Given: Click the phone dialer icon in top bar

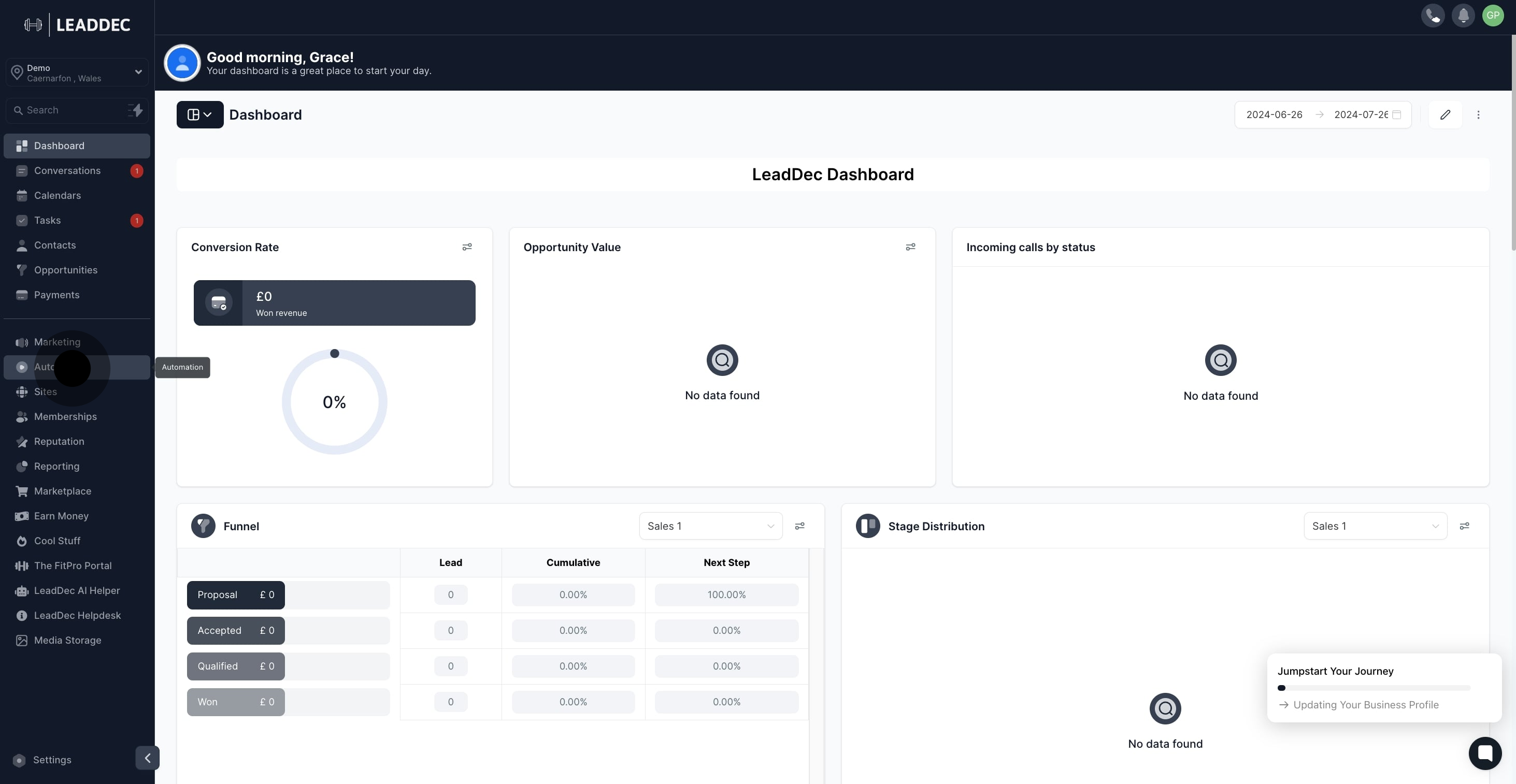Looking at the screenshot, I should click(1433, 16).
